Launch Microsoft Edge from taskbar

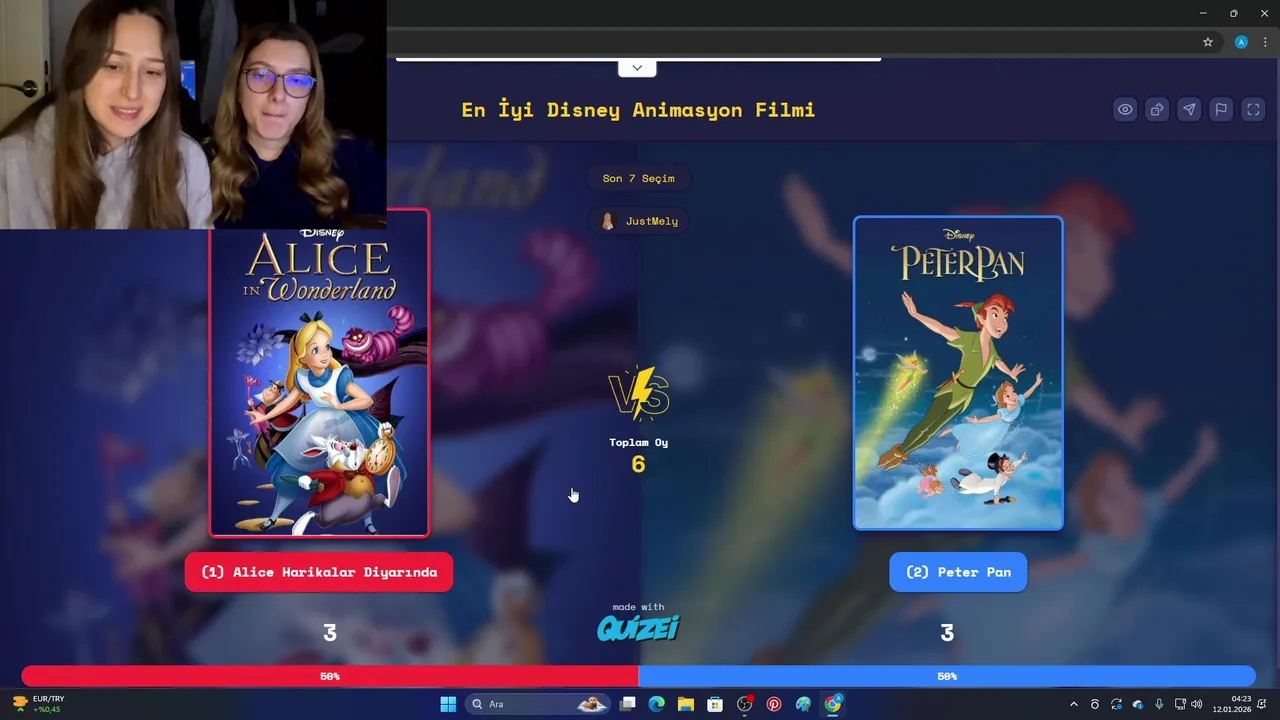point(656,704)
